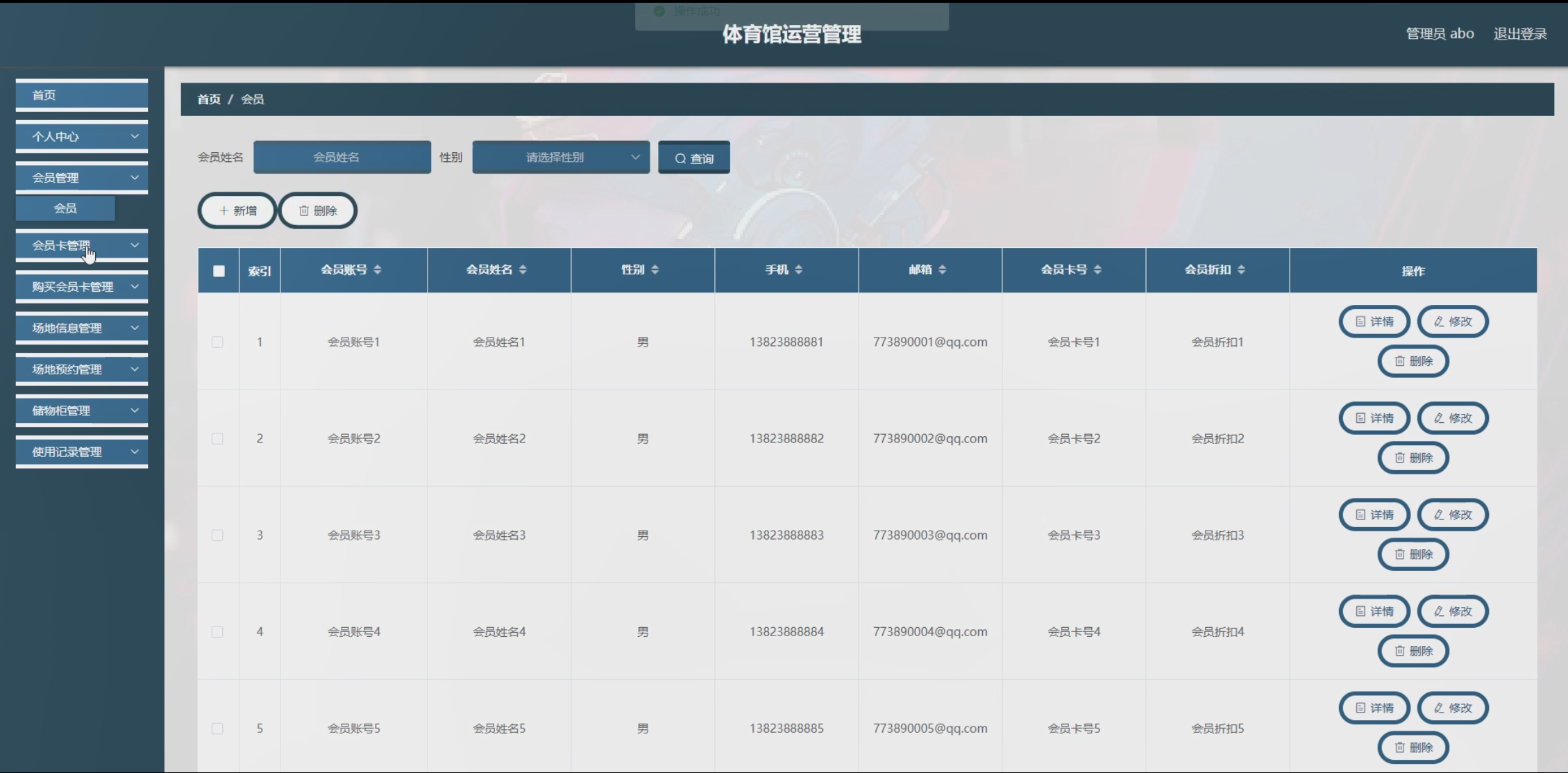The height and width of the screenshot is (773, 1568).
Task: Click the 查询 search button
Action: coord(694,158)
